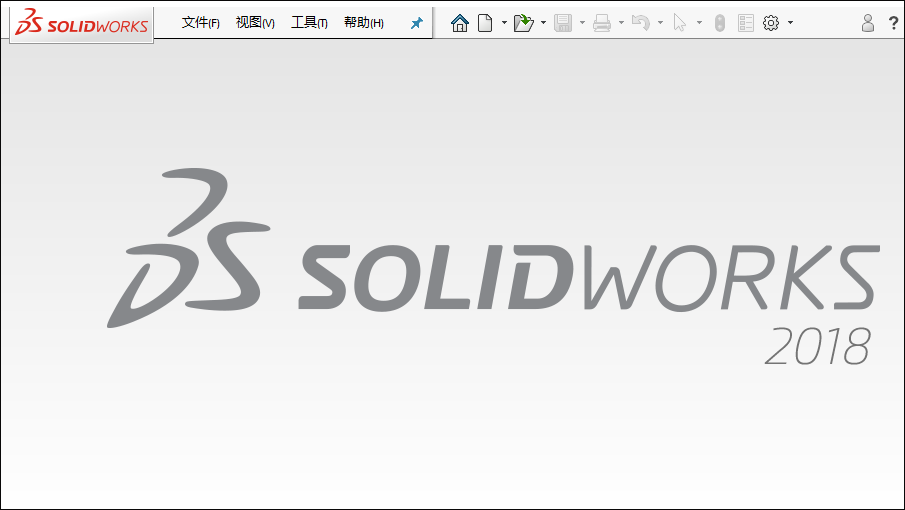
Task: Open the File Properties list icon
Action: pyautogui.click(x=746, y=23)
